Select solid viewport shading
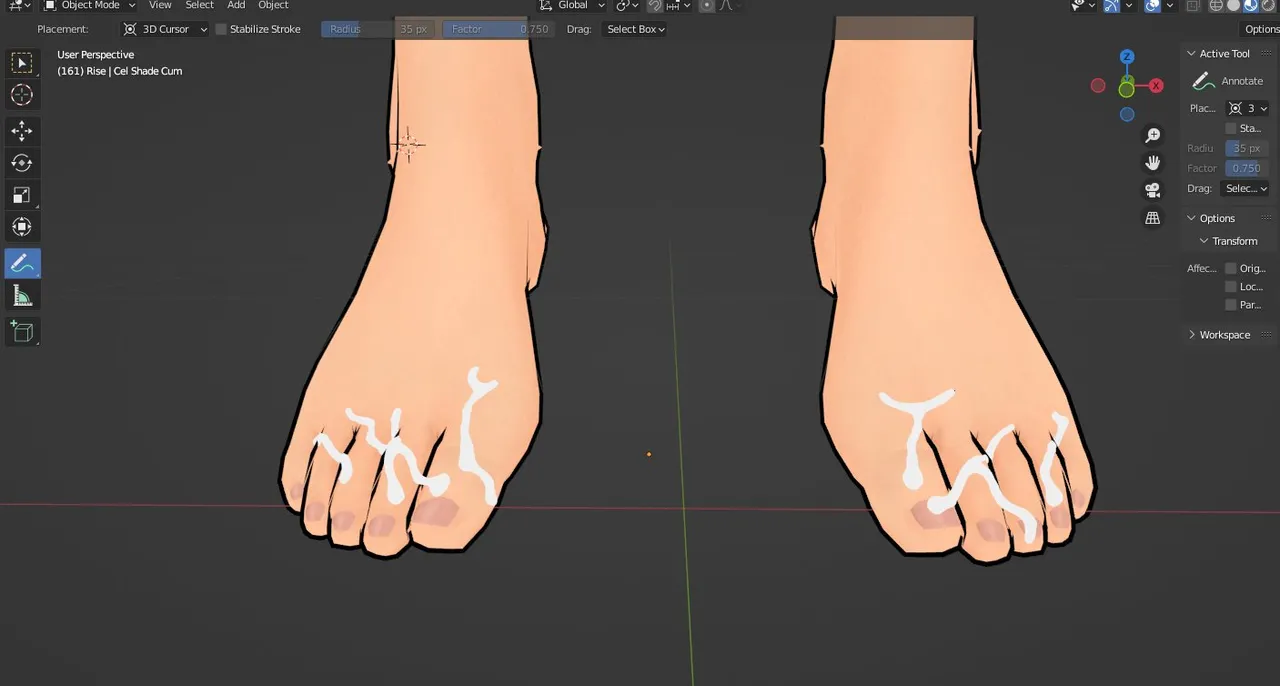Image resolution: width=1280 pixels, height=686 pixels. (1233, 6)
